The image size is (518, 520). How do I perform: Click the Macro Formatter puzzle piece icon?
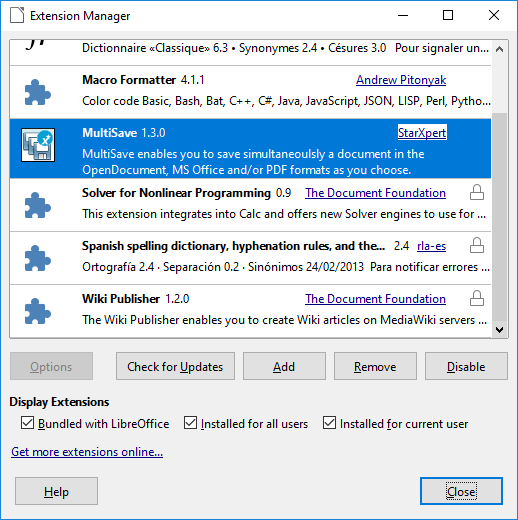[x=38, y=92]
